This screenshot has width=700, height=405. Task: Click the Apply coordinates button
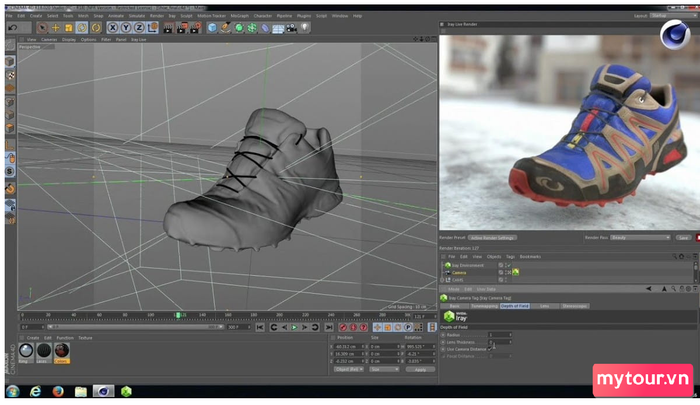420,370
